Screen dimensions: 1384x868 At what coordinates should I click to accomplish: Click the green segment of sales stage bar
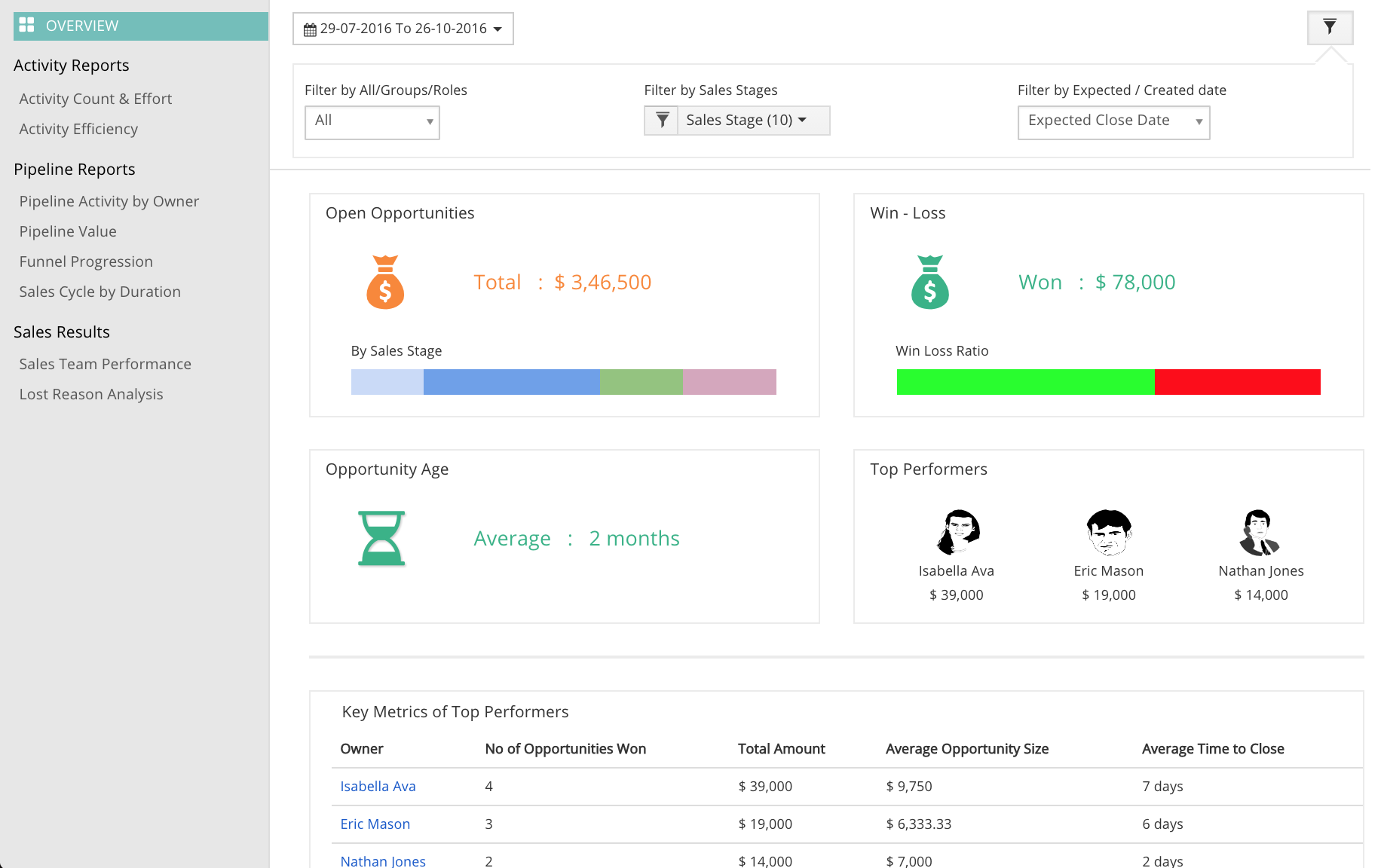point(641,382)
